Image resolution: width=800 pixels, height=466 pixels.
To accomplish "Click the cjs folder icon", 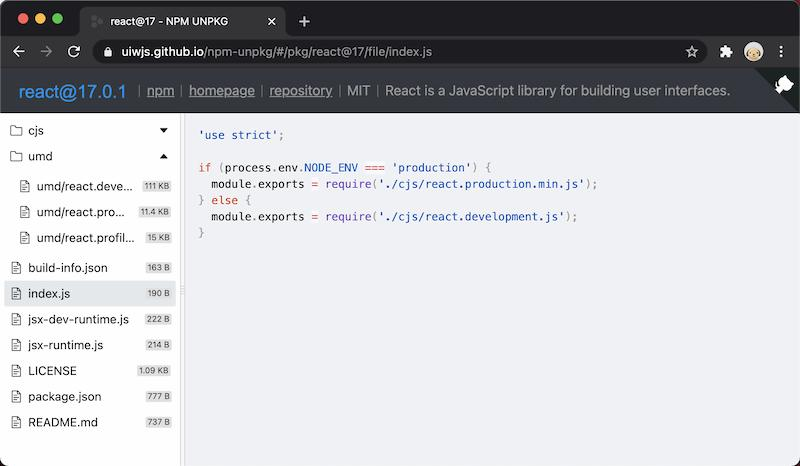I will click(x=16, y=131).
